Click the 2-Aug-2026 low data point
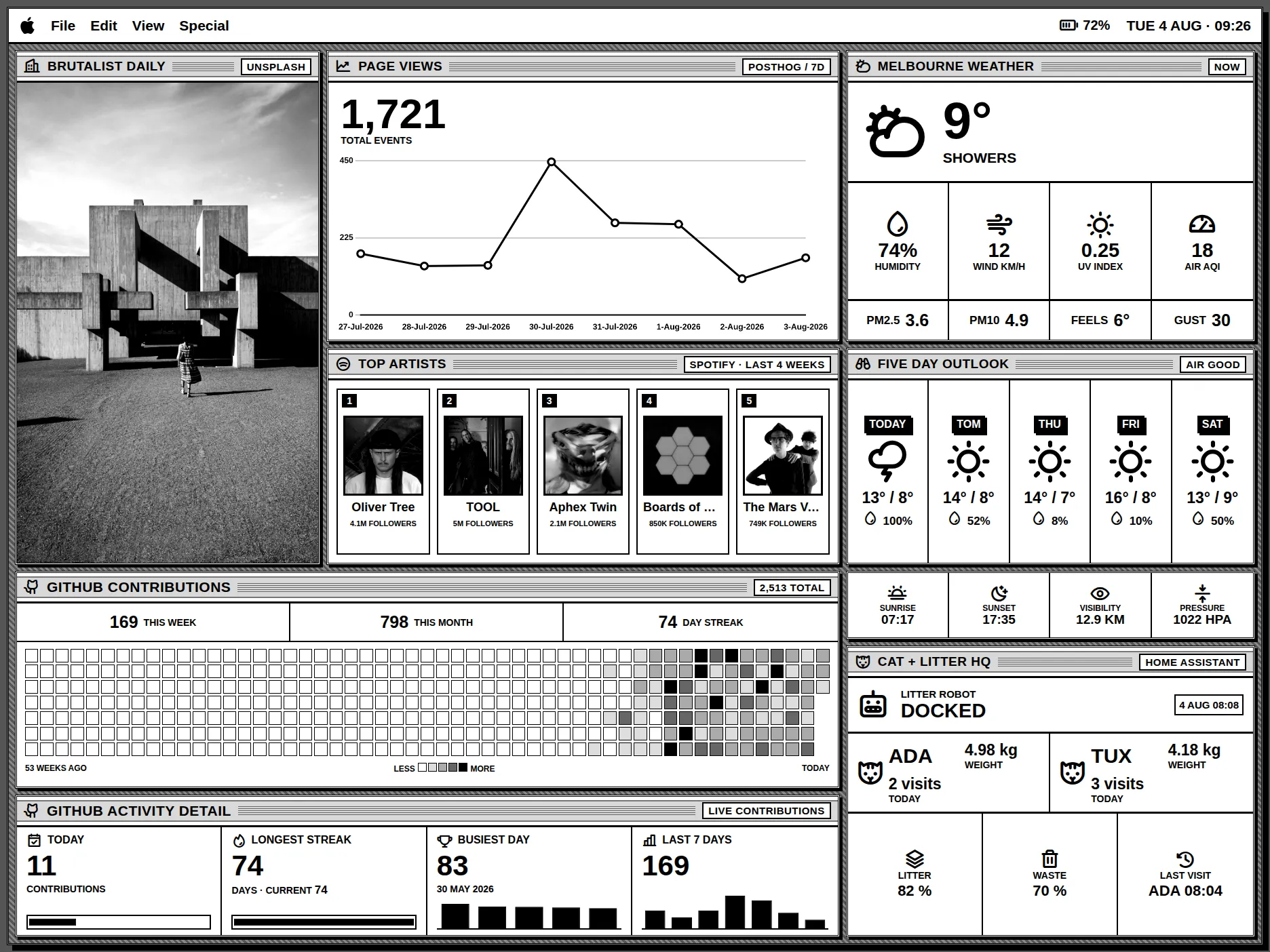Image resolution: width=1270 pixels, height=952 pixels. click(742, 279)
